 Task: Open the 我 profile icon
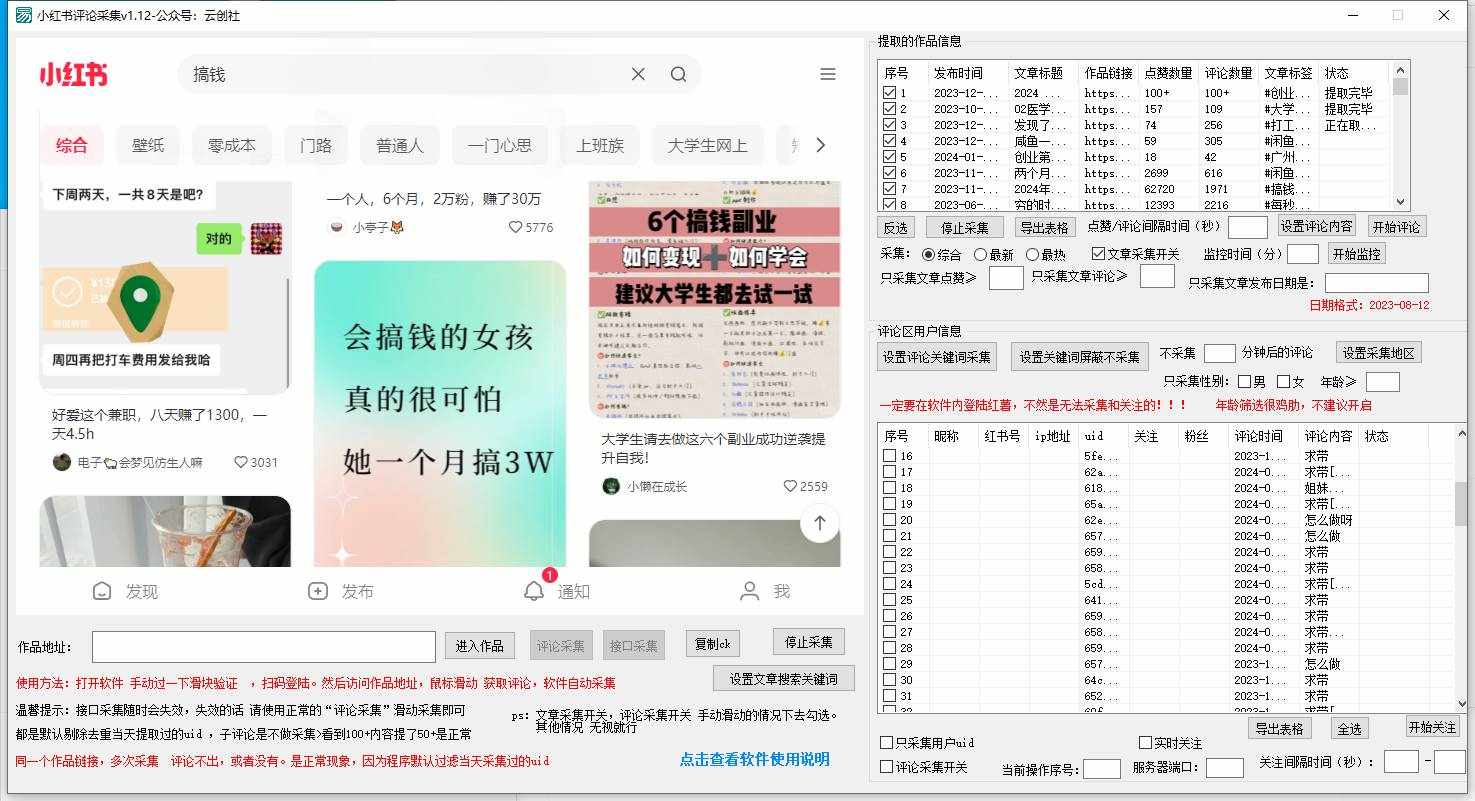[x=749, y=591]
